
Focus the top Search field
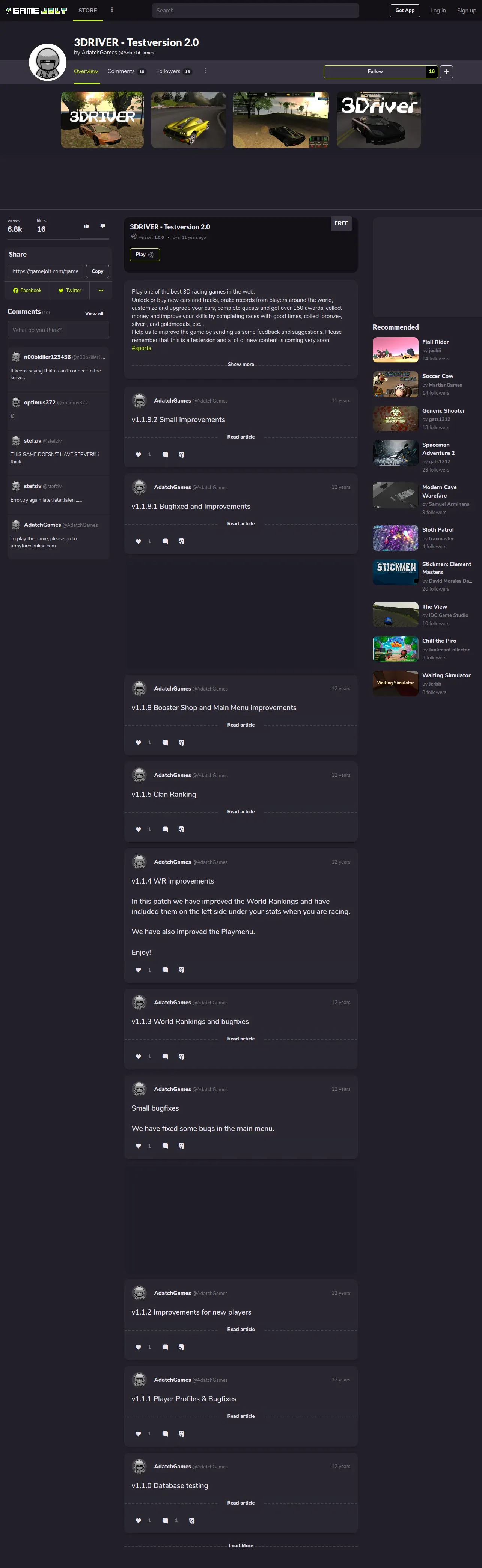point(256,11)
